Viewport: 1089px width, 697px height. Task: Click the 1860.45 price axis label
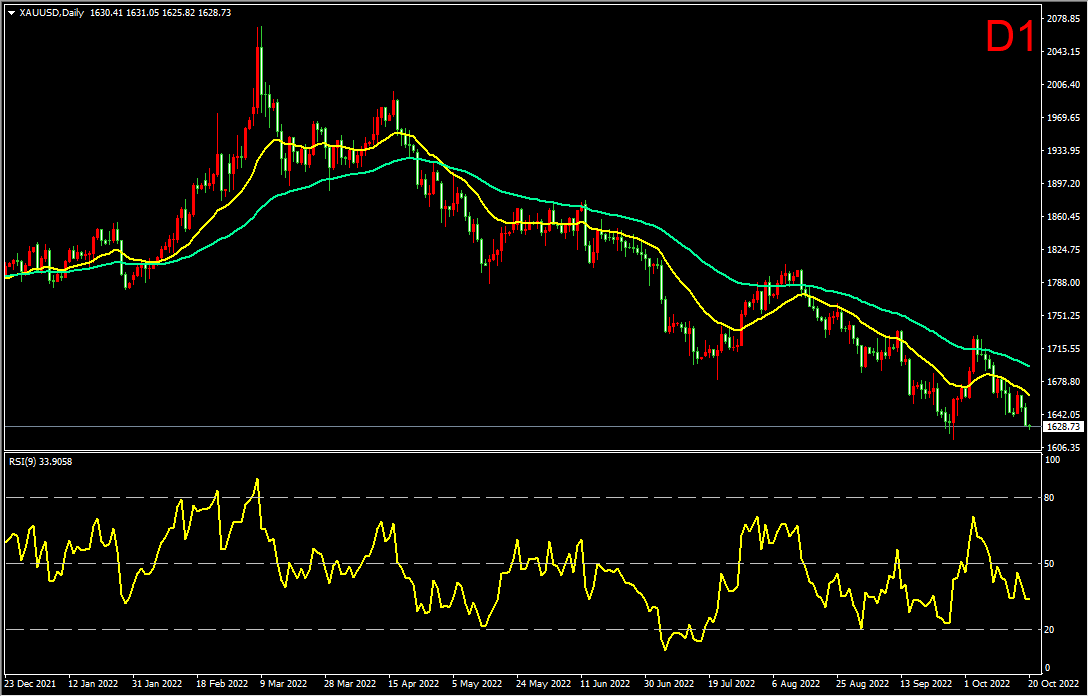point(1063,217)
